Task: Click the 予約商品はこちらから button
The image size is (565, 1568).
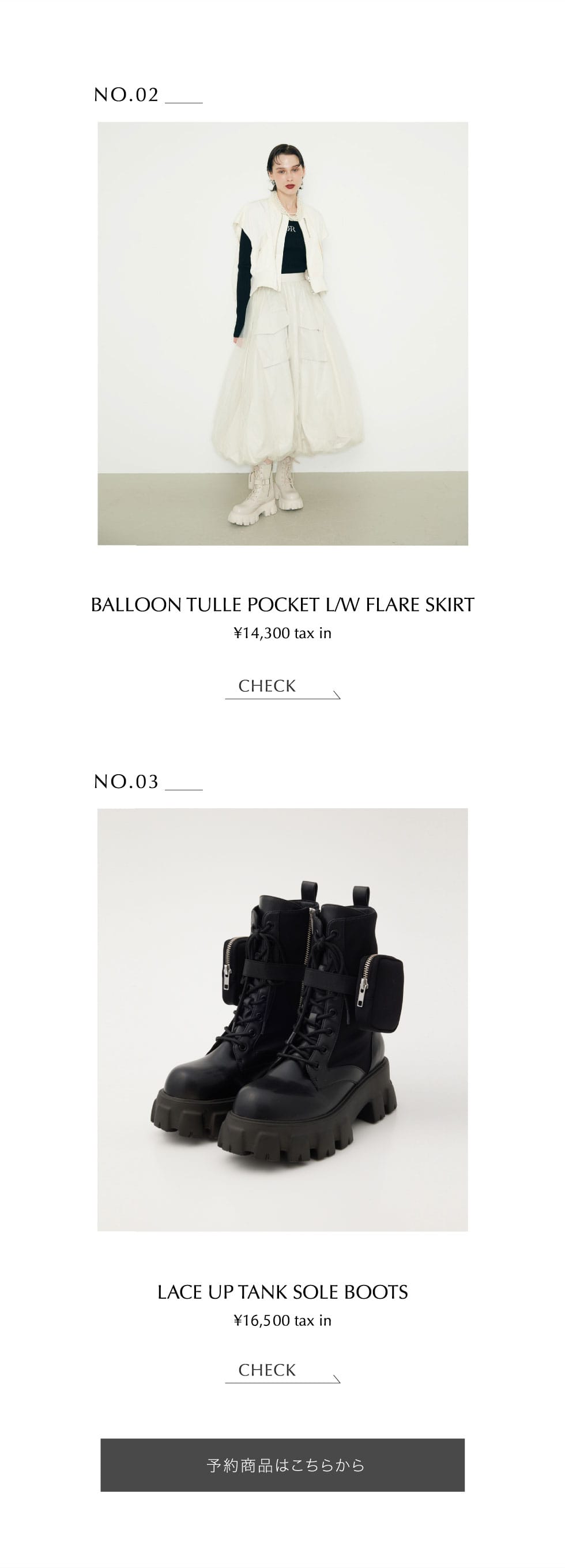Action: (x=282, y=1465)
